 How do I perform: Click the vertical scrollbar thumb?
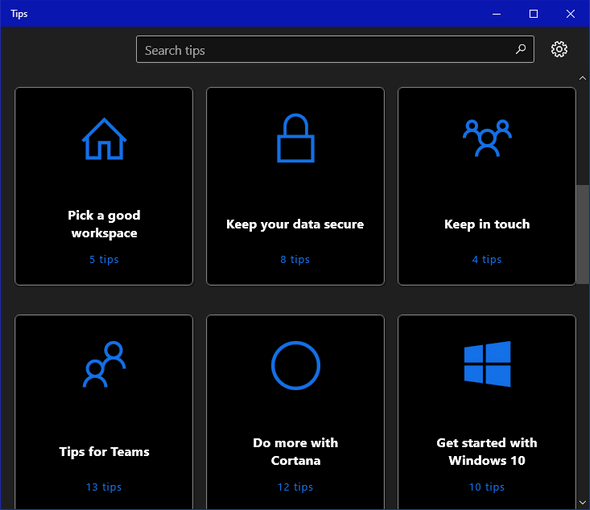(x=583, y=234)
